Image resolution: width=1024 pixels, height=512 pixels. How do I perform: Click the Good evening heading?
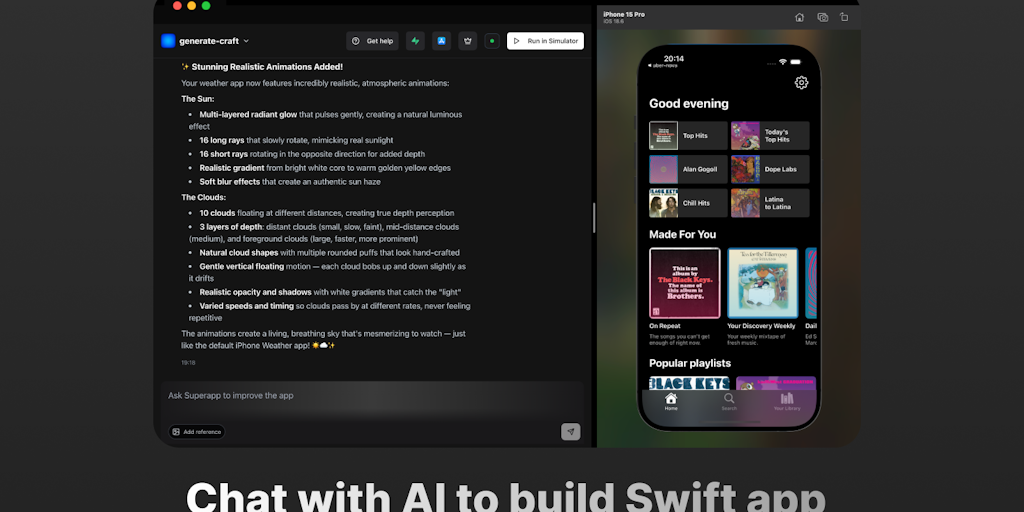(x=688, y=103)
